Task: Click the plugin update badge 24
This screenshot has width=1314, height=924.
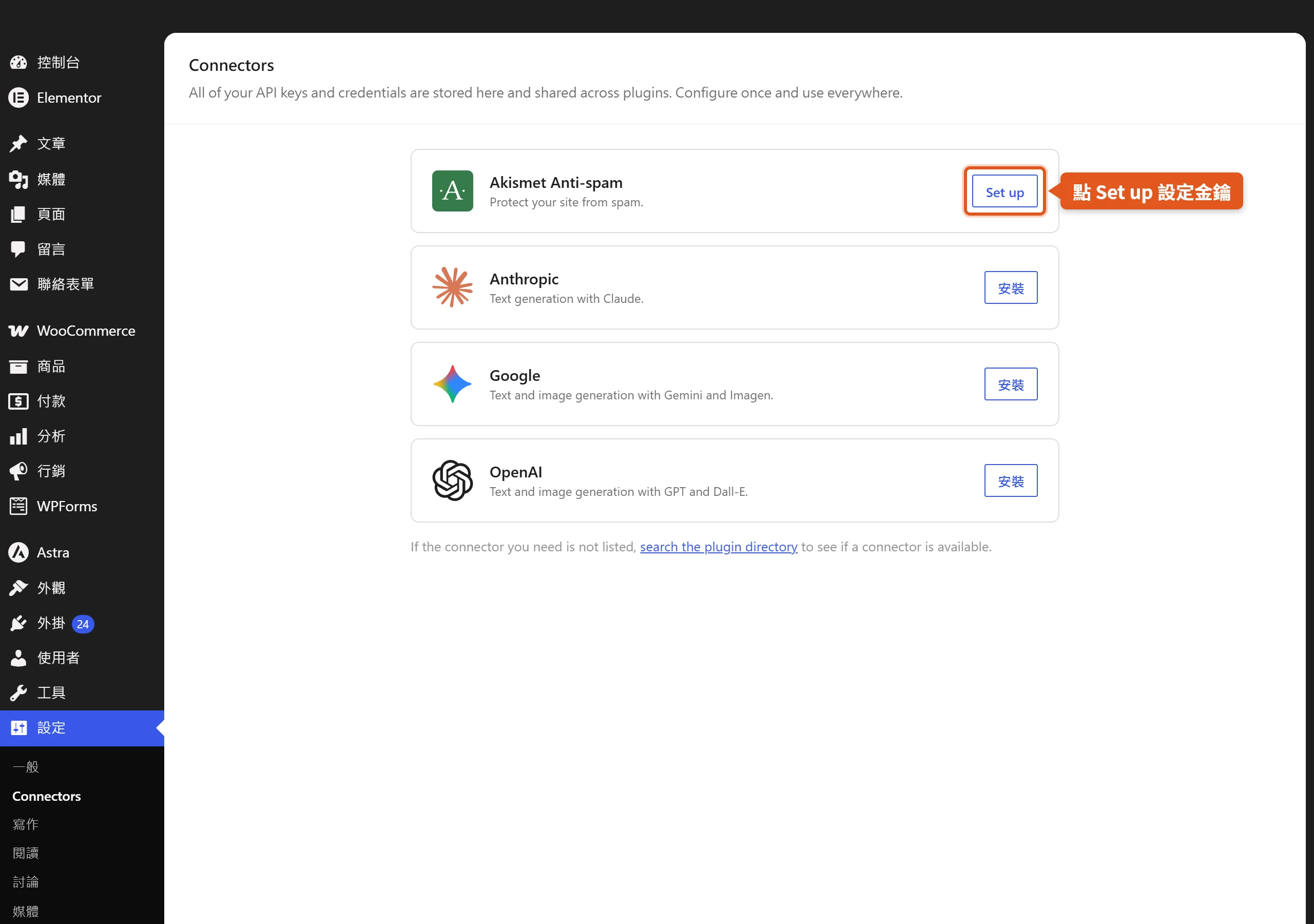Action: 83,624
